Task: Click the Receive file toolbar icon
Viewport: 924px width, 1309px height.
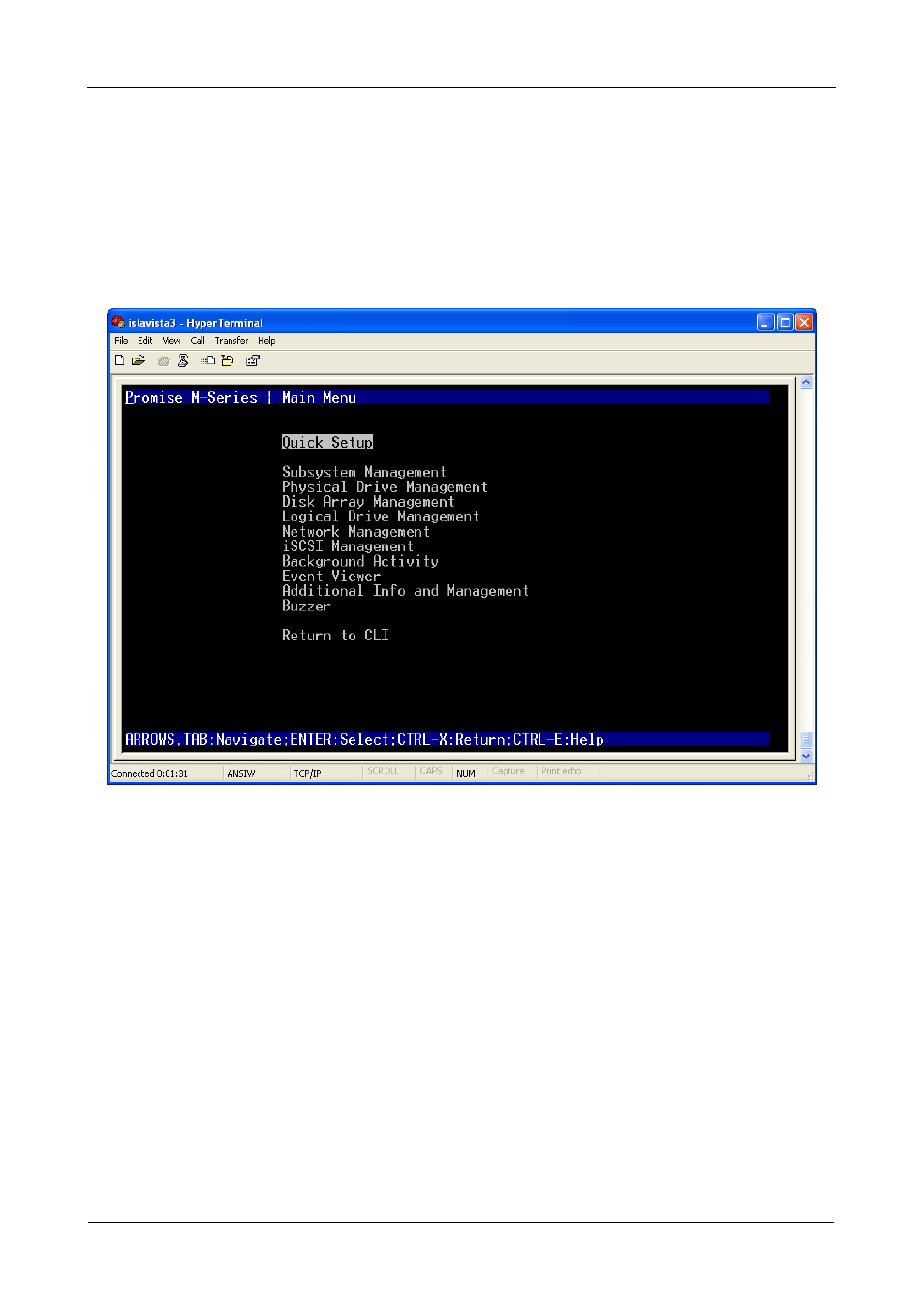Action: [228, 360]
